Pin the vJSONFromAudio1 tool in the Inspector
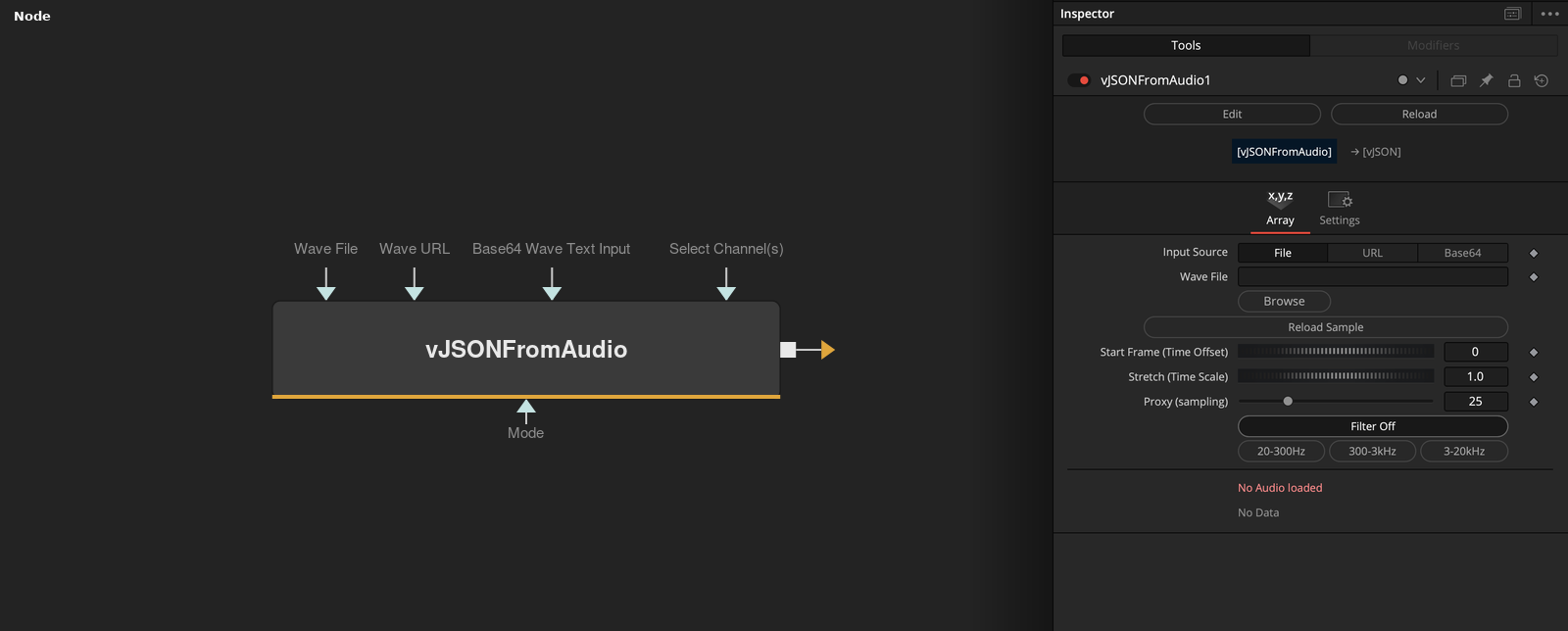Screen dimensions: 1568x631 (x=1486, y=80)
